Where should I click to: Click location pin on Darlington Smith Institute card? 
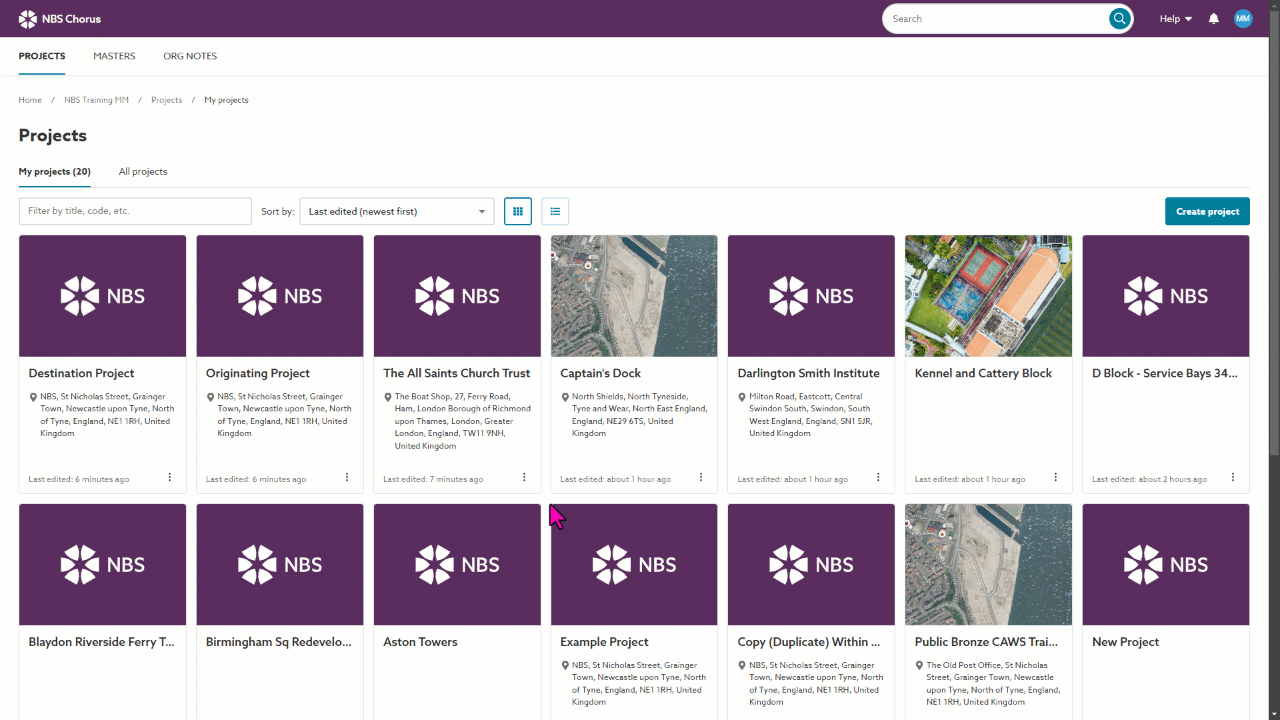pos(742,397)
